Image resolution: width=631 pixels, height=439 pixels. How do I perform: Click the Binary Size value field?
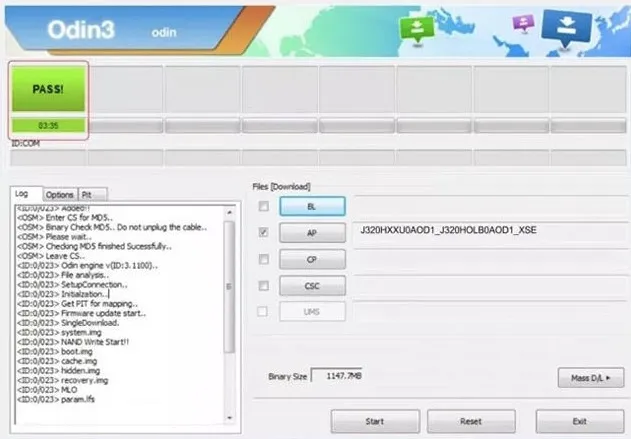click(337, 376)
